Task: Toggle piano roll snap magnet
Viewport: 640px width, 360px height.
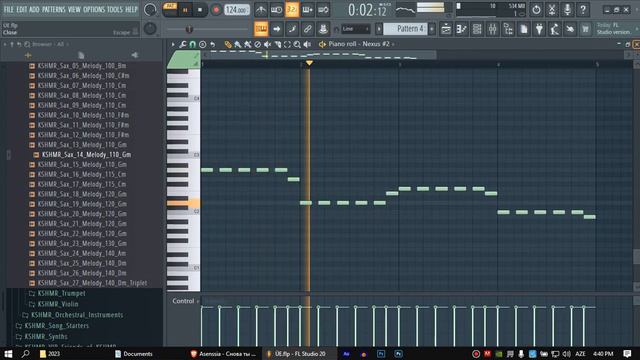Action: click(x=192, y=44)
